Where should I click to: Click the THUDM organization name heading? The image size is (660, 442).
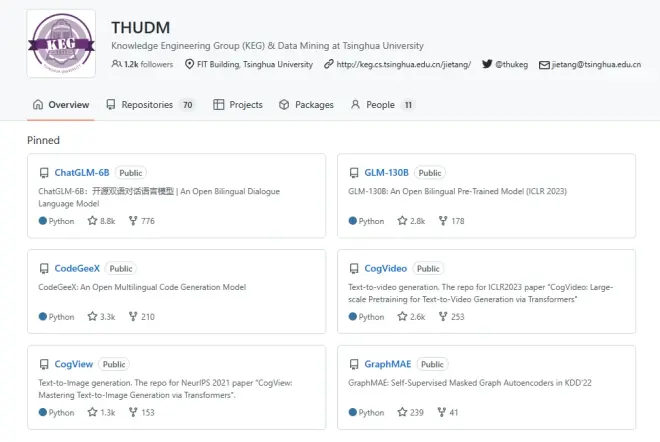141,28
